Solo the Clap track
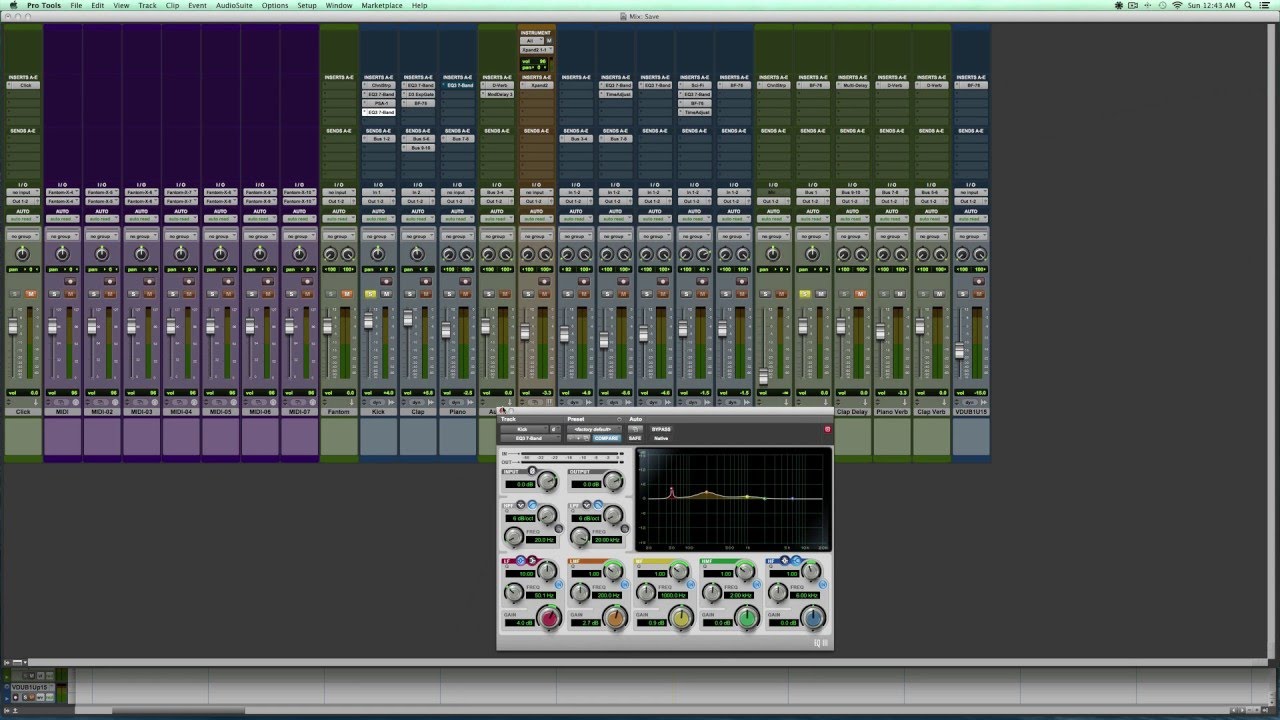 click(x=410, y=294)
